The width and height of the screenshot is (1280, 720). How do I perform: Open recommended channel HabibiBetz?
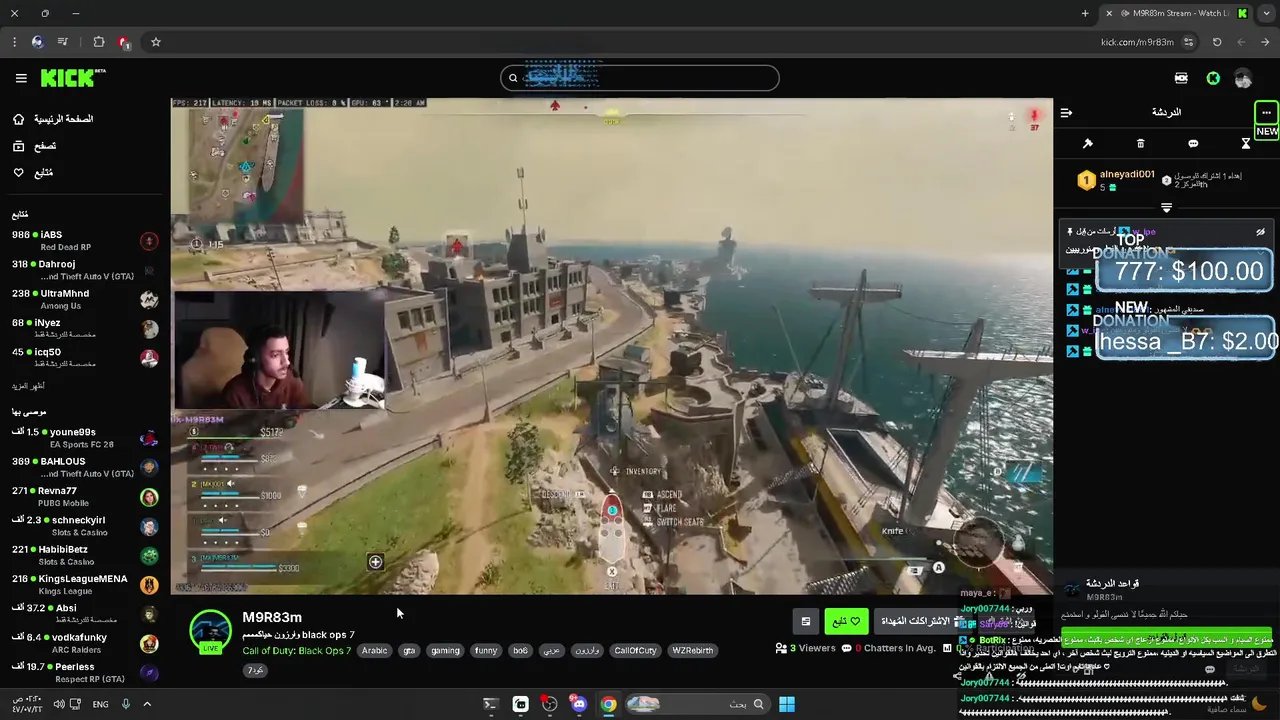tap(85, 555)
